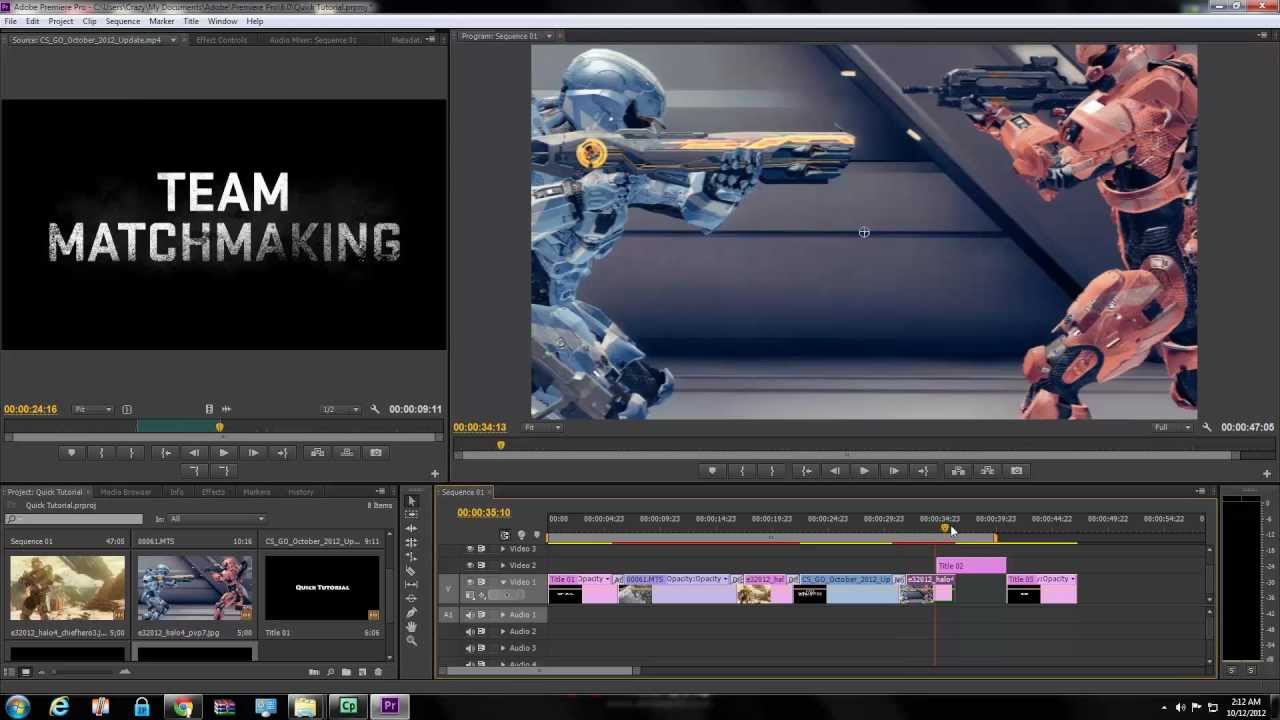Click Mark Out in Source monitor
The width and height of the screenshot is (1280, 720).
click(x=131, y=453)
